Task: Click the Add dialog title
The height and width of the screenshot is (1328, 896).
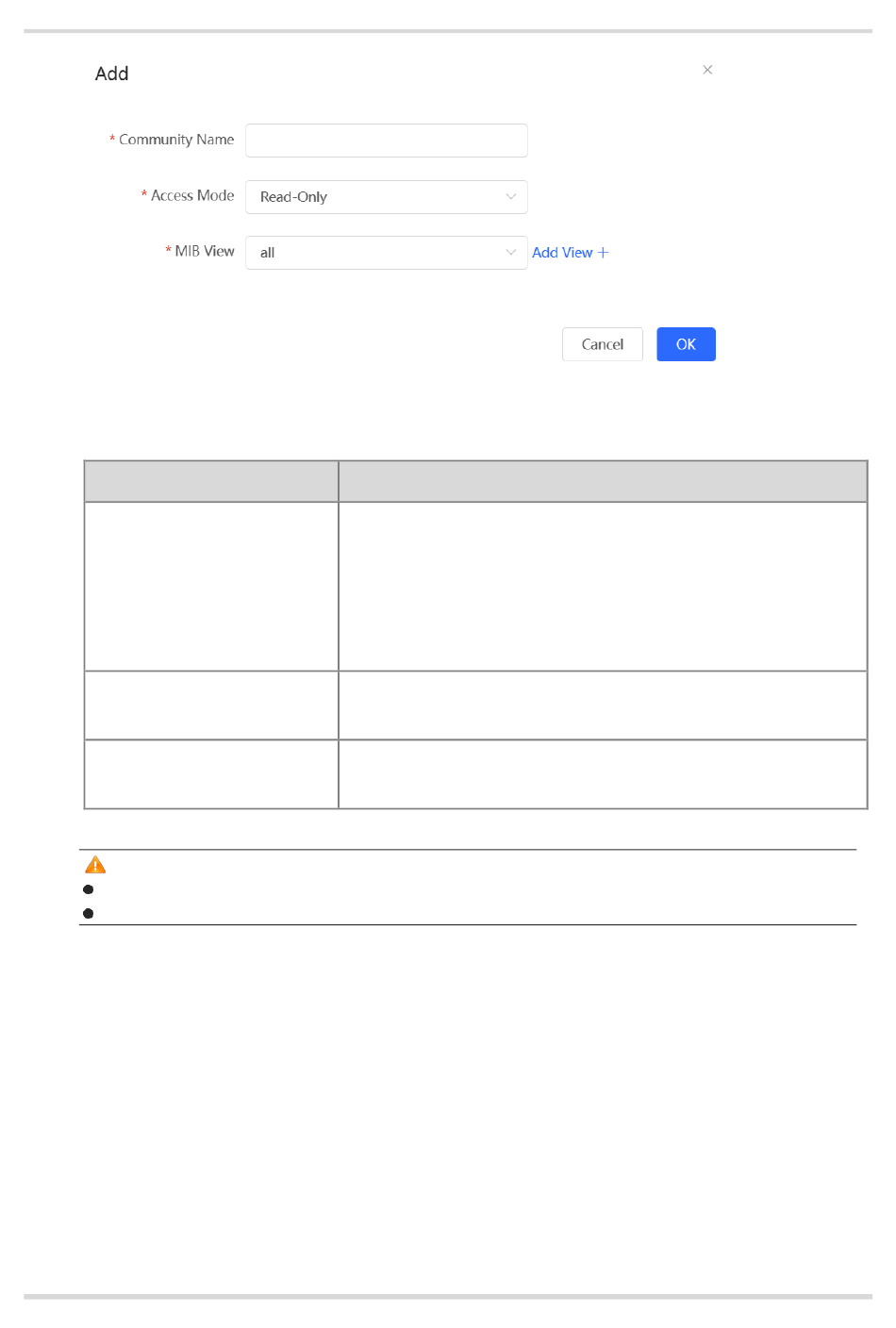Action: (x=111, y=74)
